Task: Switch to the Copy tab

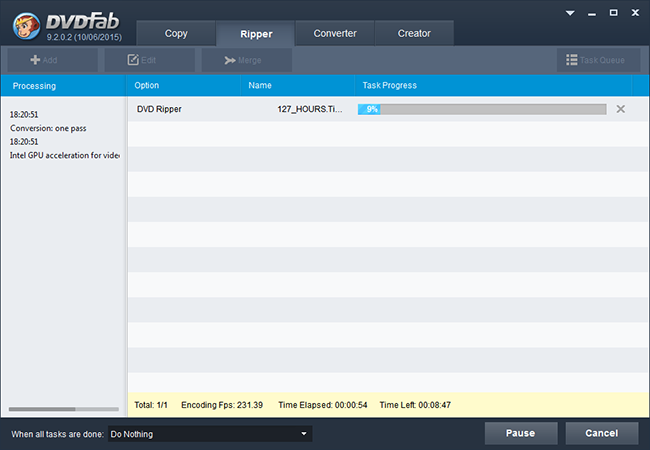Action: click(176, 33)
